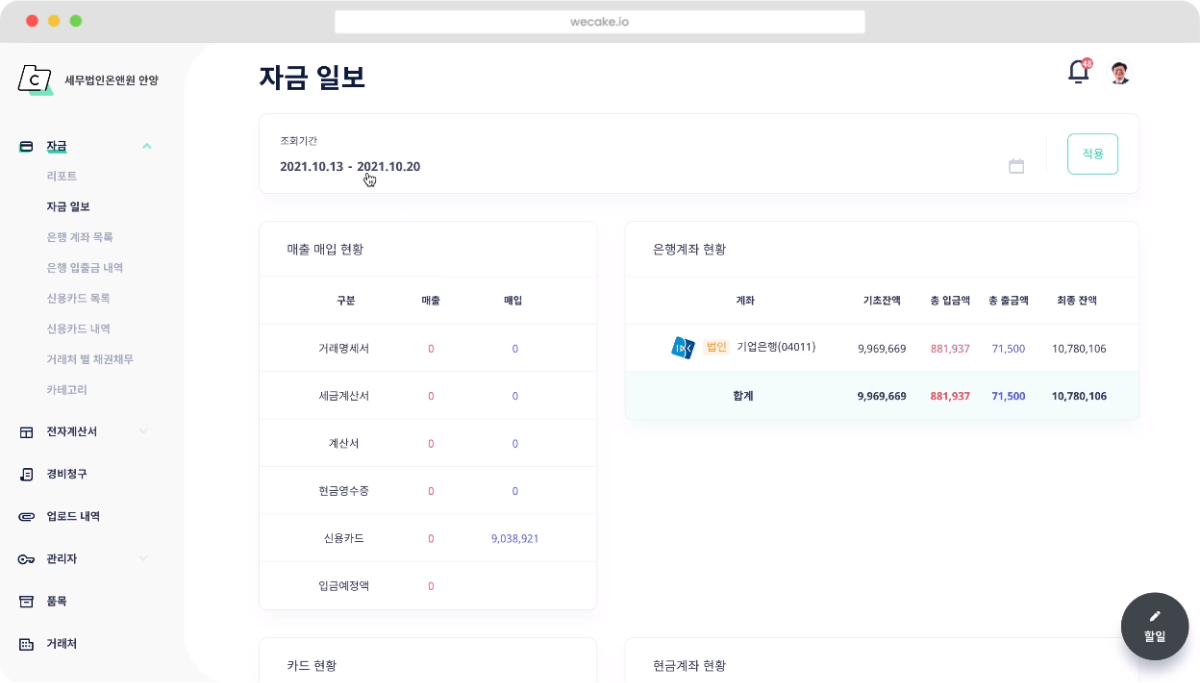Select 신용카드 내역 menu item
This screenshot has height=683, width=1200.
[78, 328]
